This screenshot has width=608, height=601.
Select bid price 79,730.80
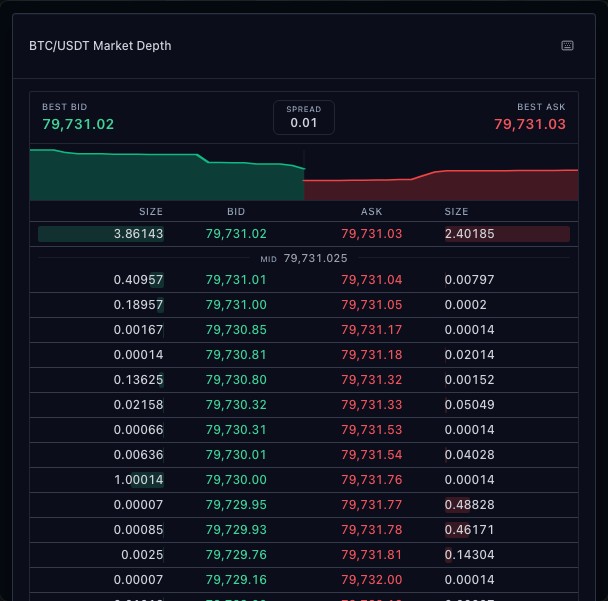click(236, 380)
